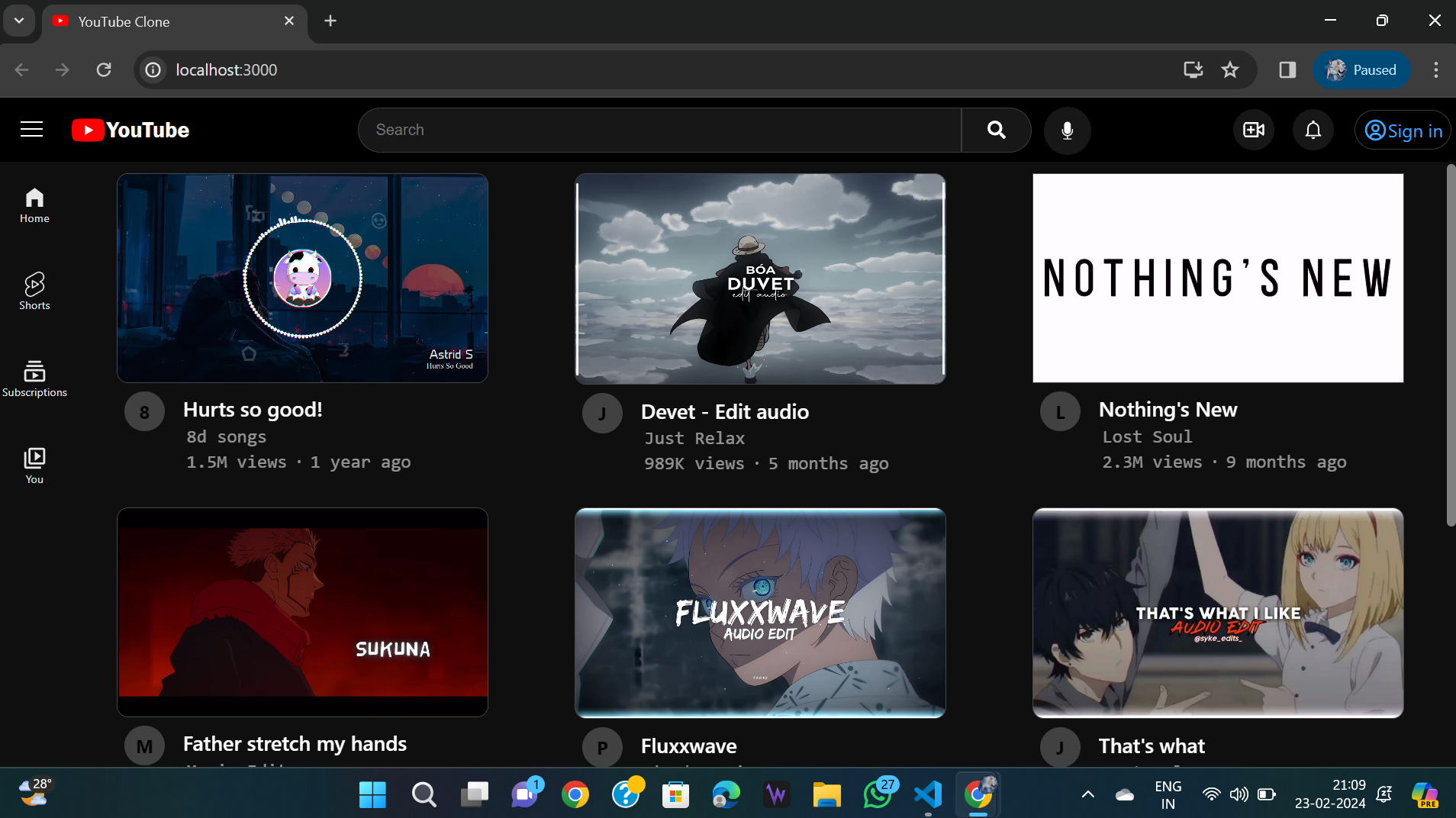Open Windows taskbar search
The height and width of the screenshot is (818, 1456).
[424, 794]
